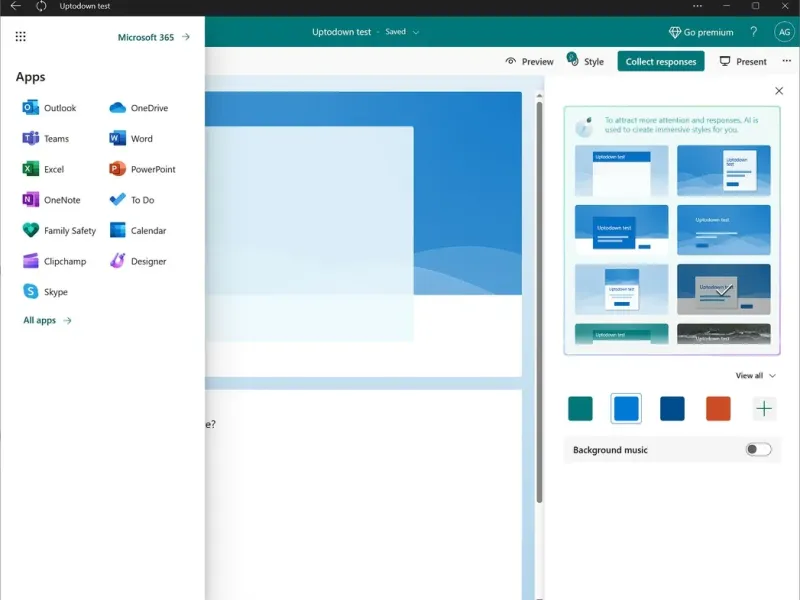Select the bright blue color swatch

coord(626,409)
